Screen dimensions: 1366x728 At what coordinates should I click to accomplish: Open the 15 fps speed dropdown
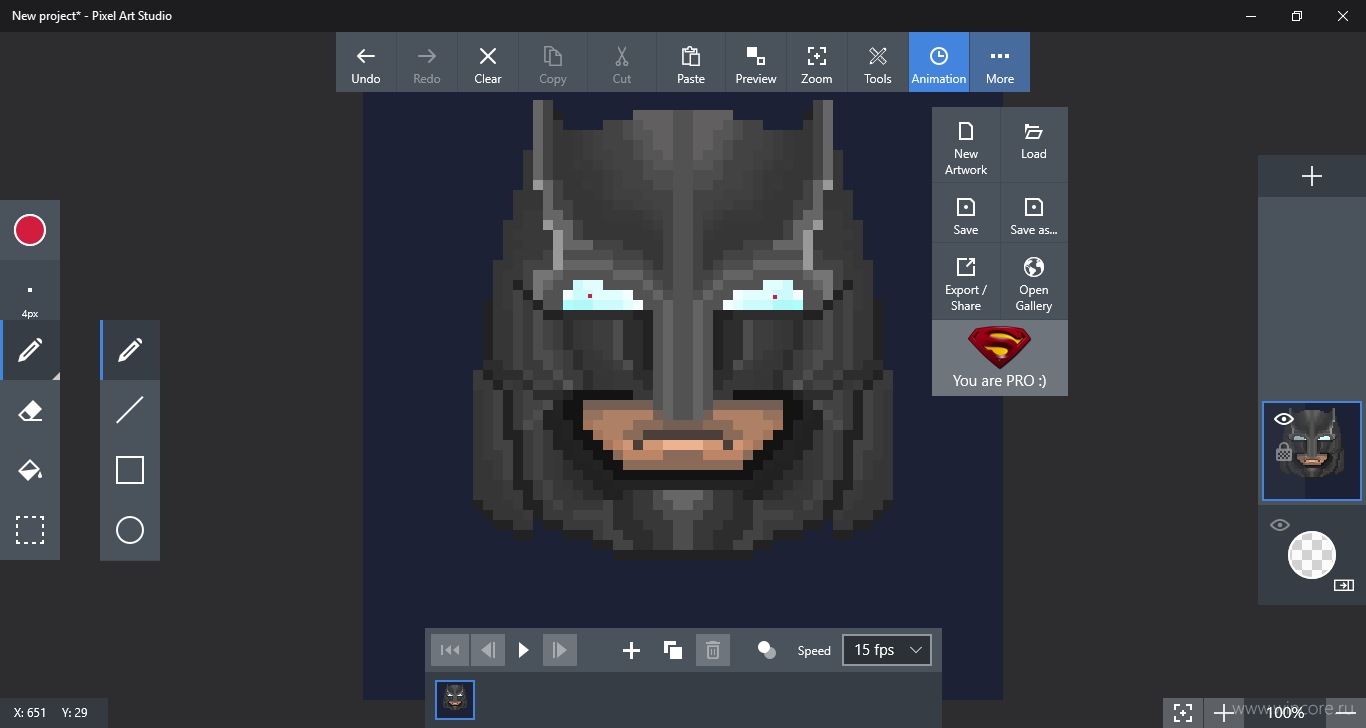pos(887,650)
